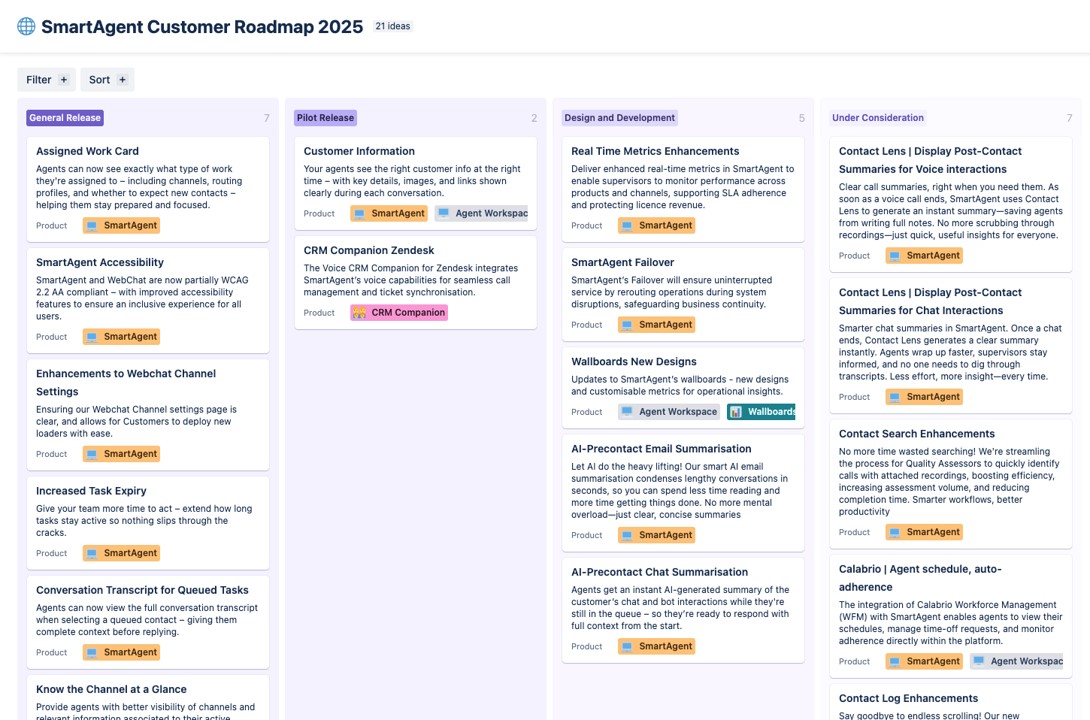Screen dimensions: 1090x720
Task: Click the 21 ideas count badge
Action: (392, 27)
